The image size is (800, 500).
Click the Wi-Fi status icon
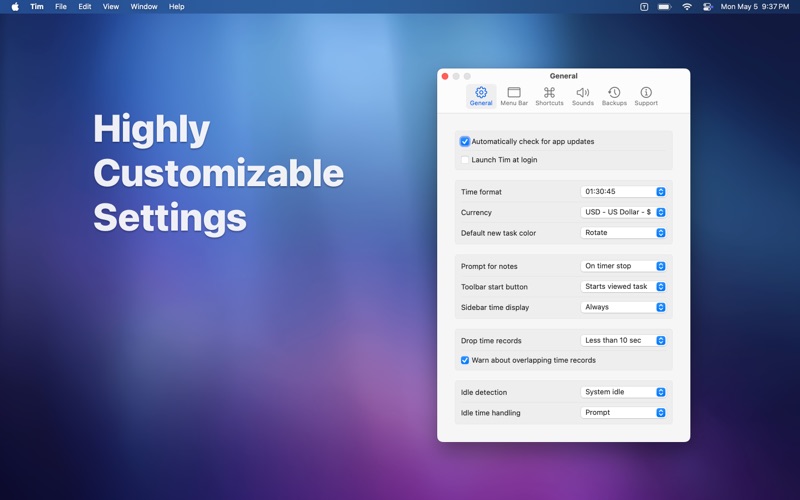687,7
